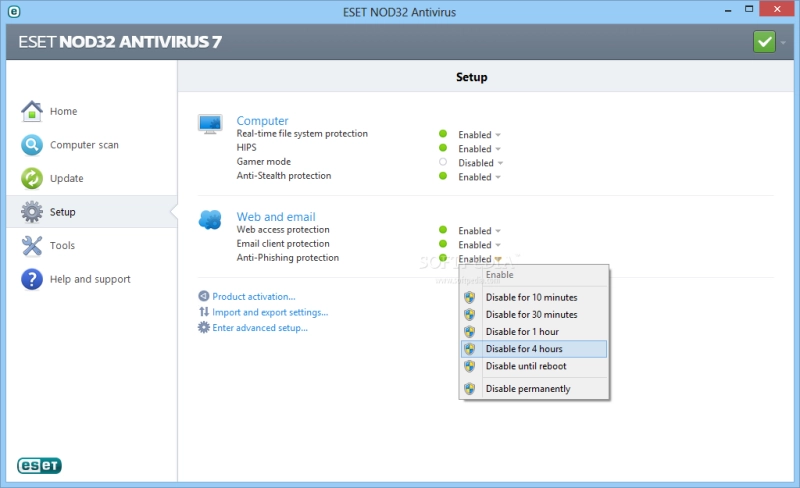Click the Home house icon in sidebar
Image resolution: width=800 pixels, height=488 pixels.
[32, 111]
